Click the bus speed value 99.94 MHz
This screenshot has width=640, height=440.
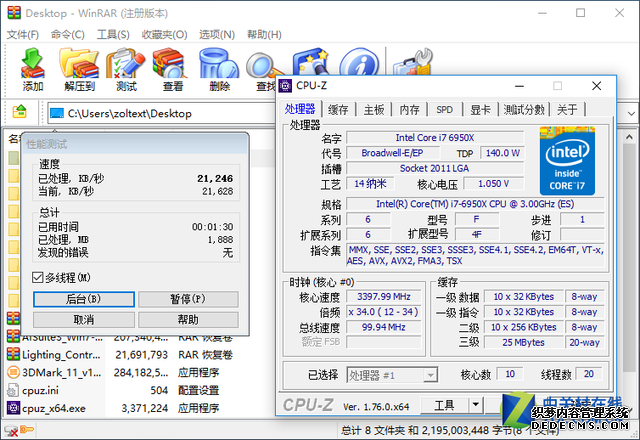(384, 327)
